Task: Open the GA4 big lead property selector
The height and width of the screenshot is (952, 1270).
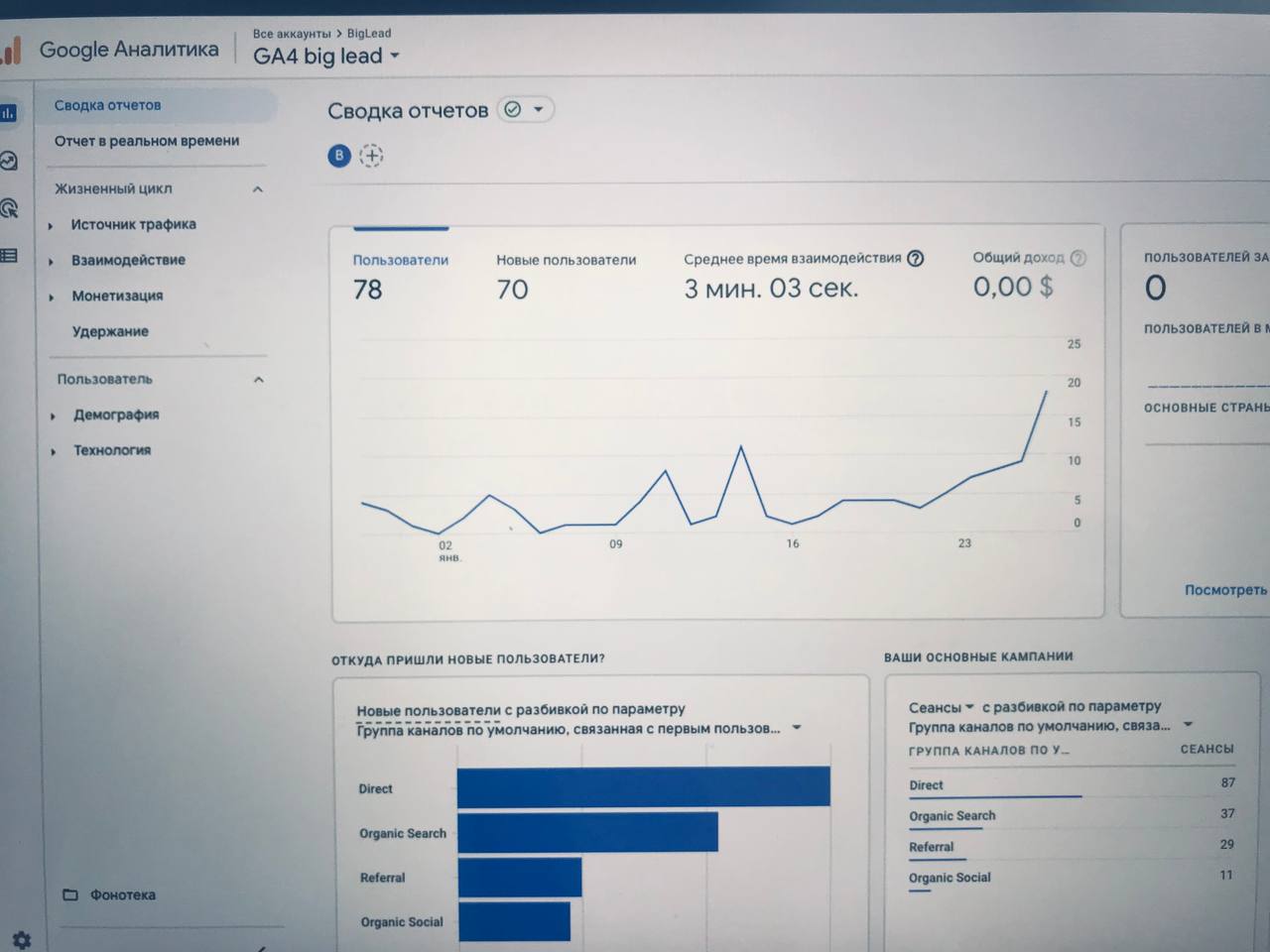Action: tap(325, 57)
